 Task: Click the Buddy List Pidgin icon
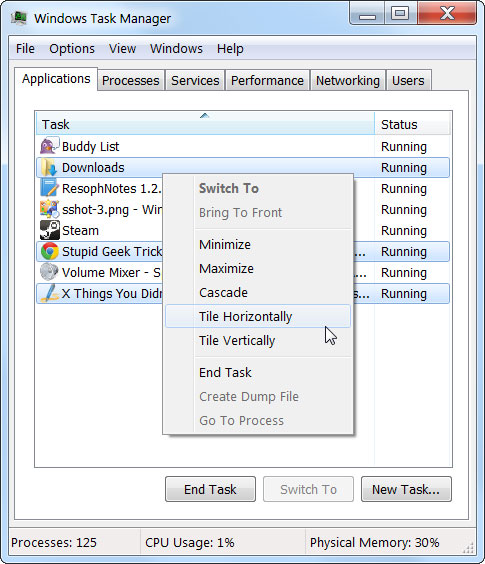pos(49,146)
